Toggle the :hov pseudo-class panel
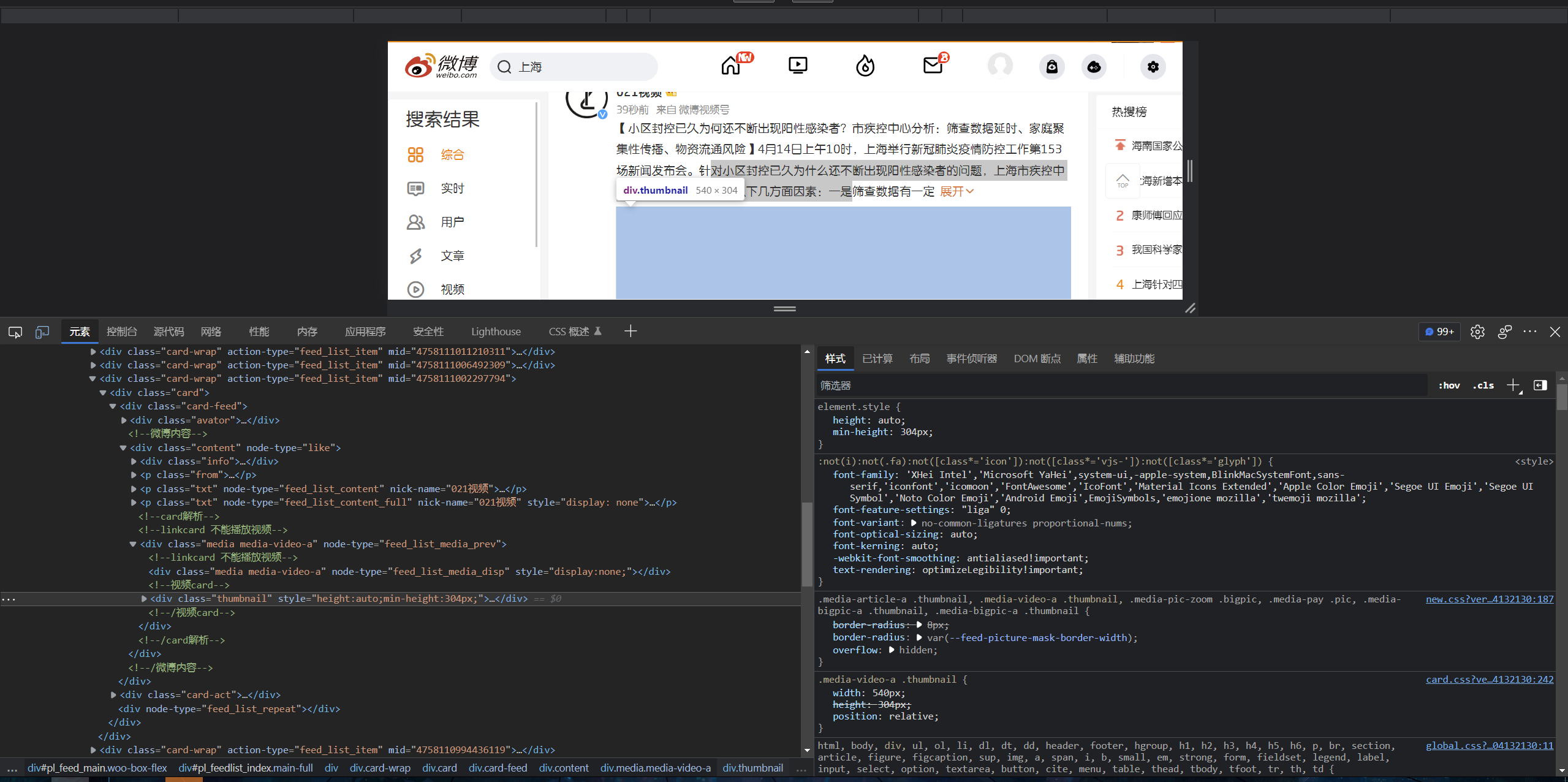Viewport: 1568px width, 782px height. click(1450, 385)
